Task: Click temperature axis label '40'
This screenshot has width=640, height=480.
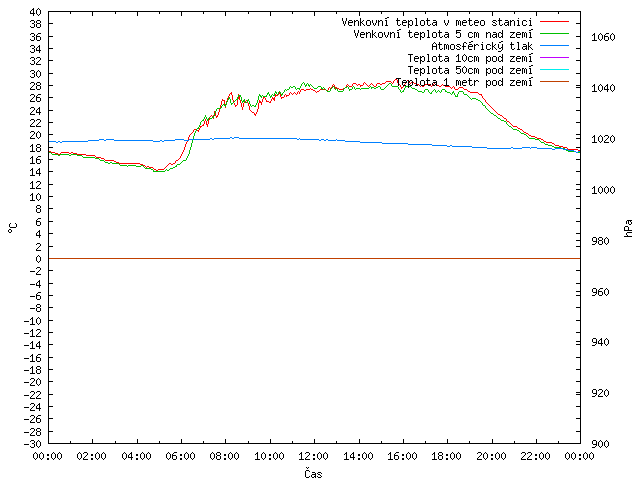Action: tap(36, 12)
